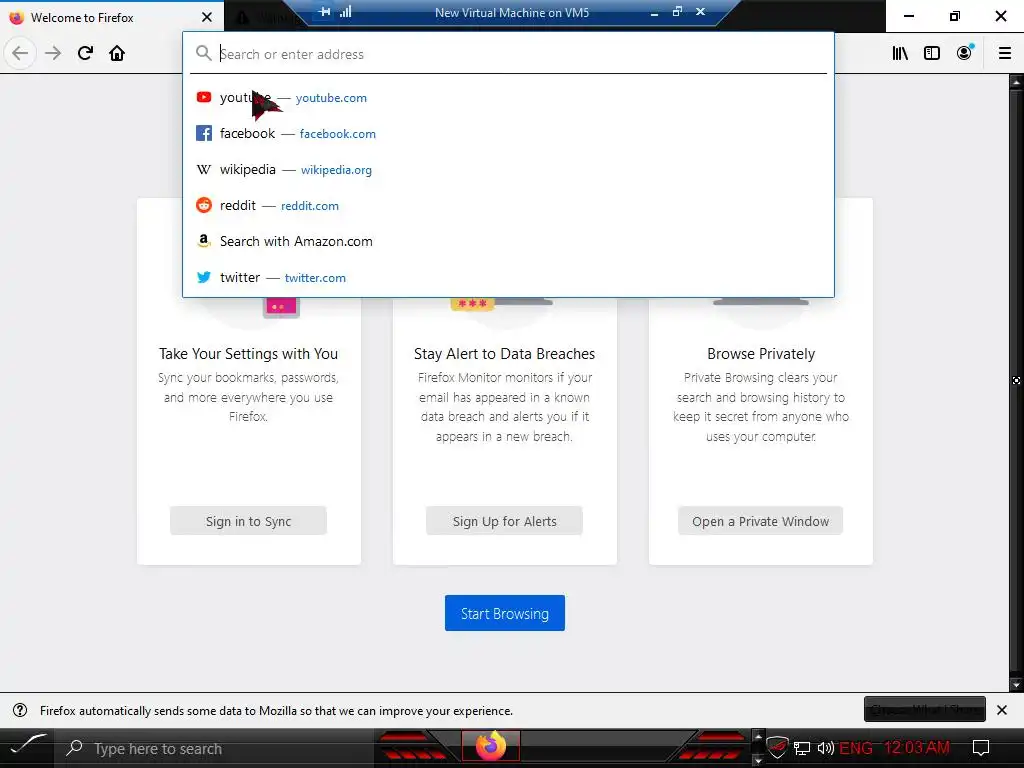The height and width of the screenshot is (768, 1024).
Task: Open the hamburger application menu
Action: [x=1005, y=53]
